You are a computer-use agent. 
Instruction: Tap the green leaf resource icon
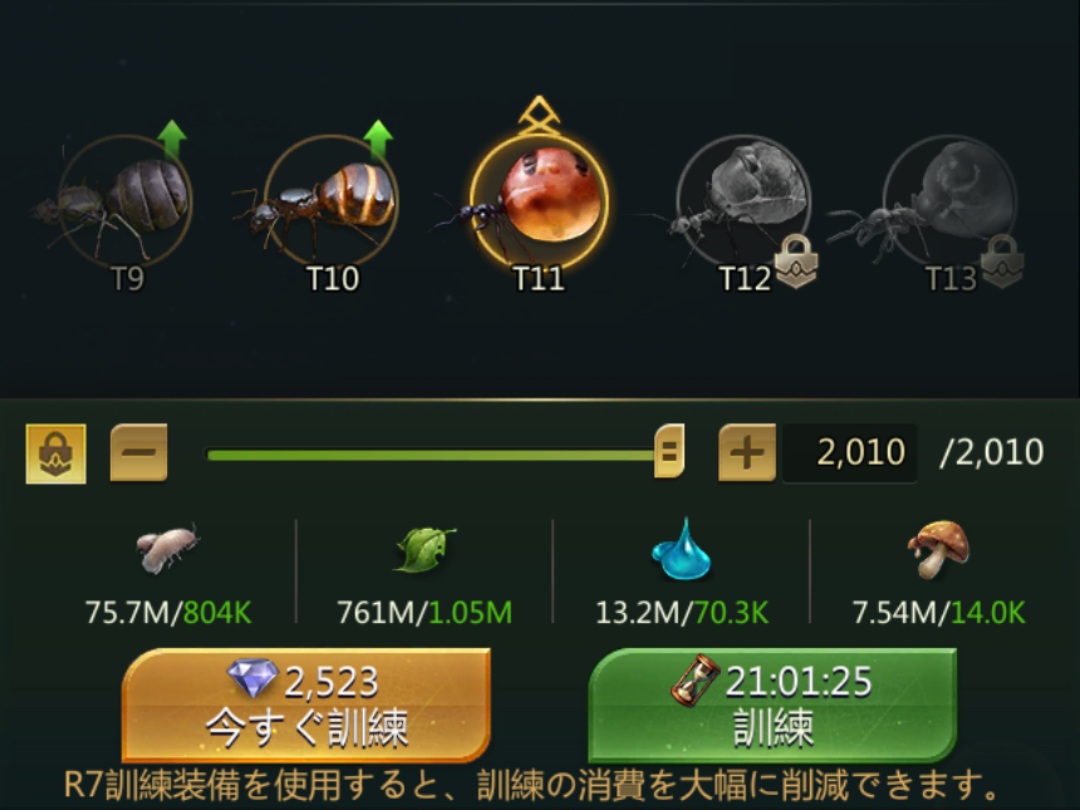[x=425, y=550]
